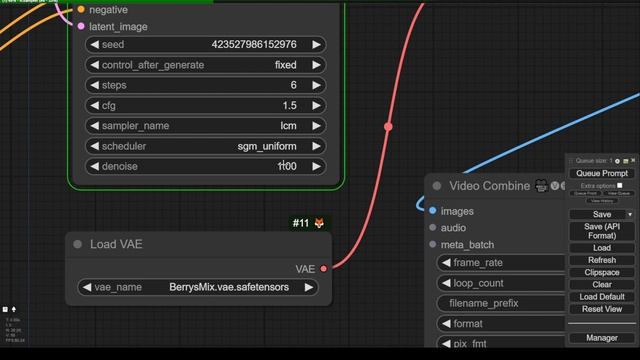The height and width of the screenshot is (360, 640).
Task: Click the green icon beside settings gear
Action: [625, 161]
